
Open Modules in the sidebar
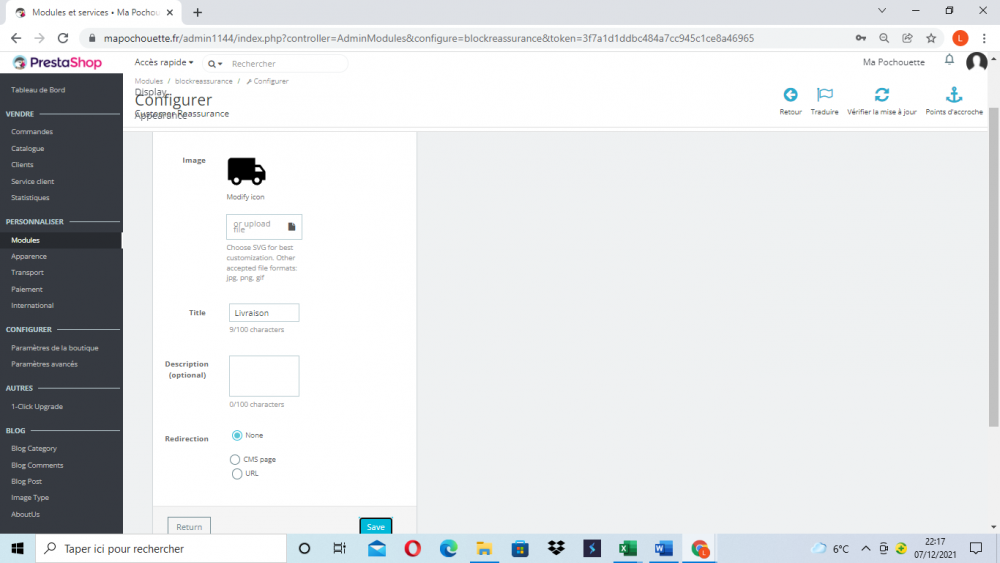[26, 240]
